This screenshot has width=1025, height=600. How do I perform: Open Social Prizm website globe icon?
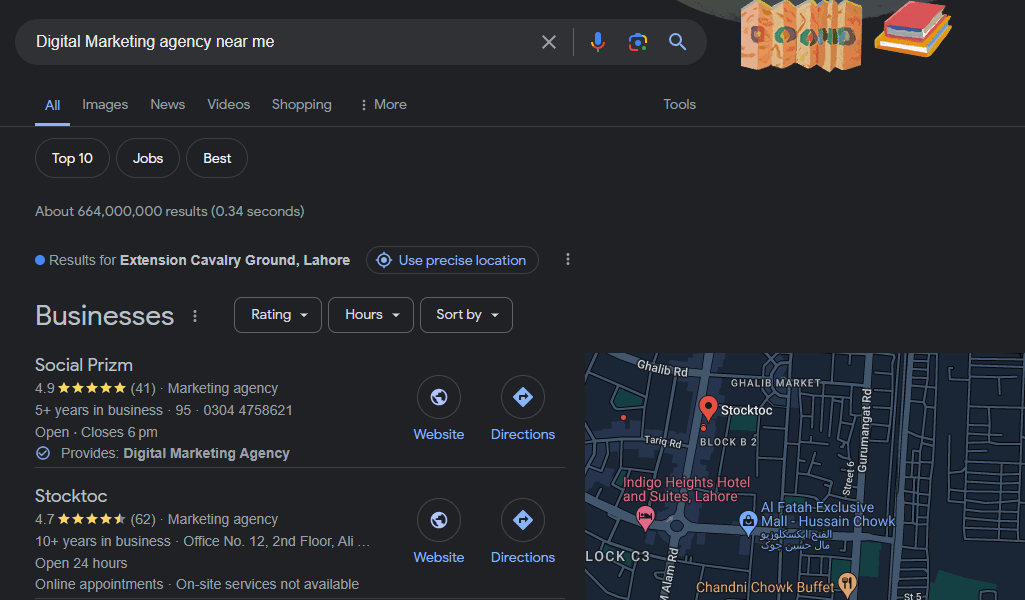tap(439, 397)
